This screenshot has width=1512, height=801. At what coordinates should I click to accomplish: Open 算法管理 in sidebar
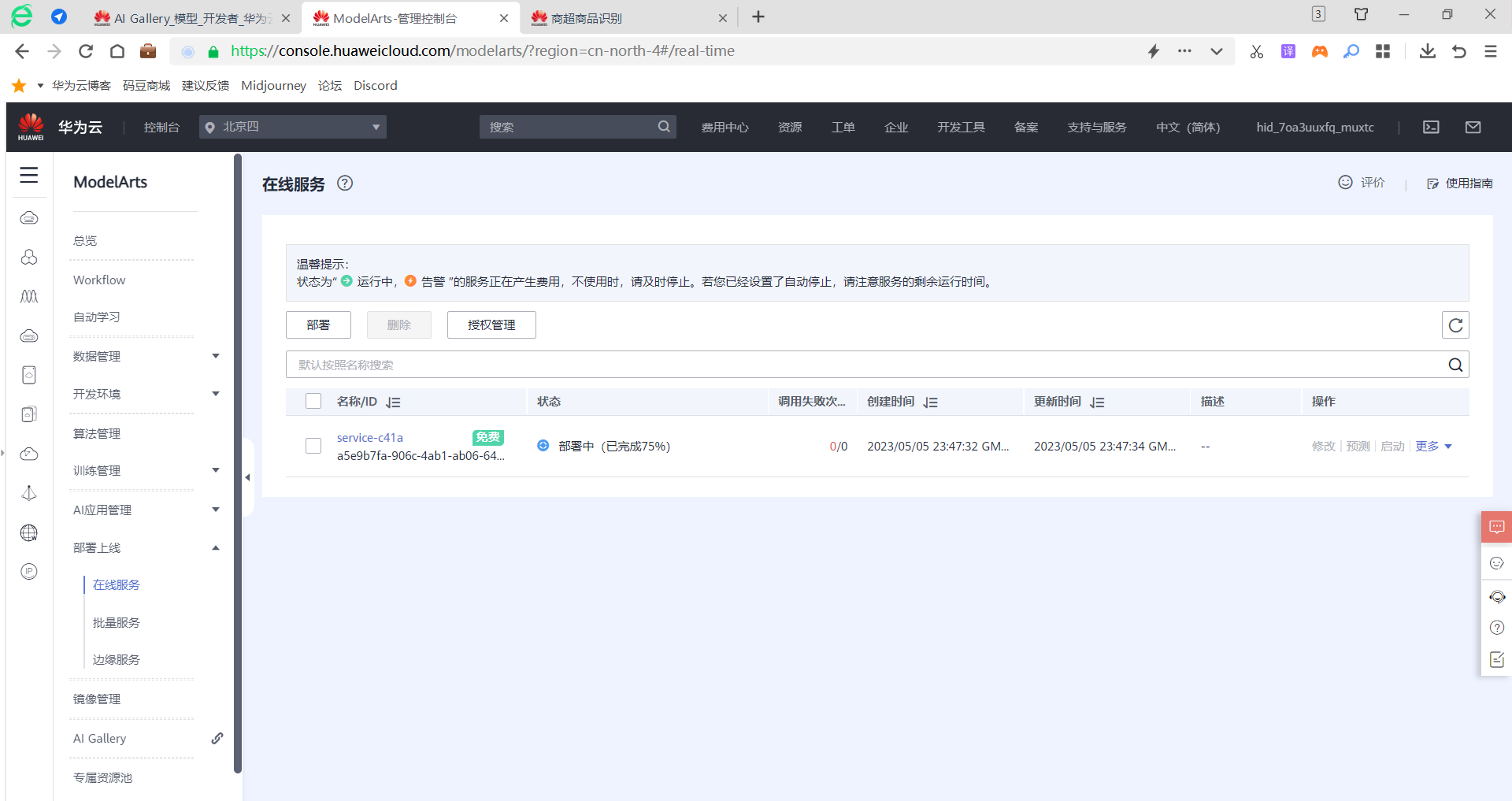[97, 433]
